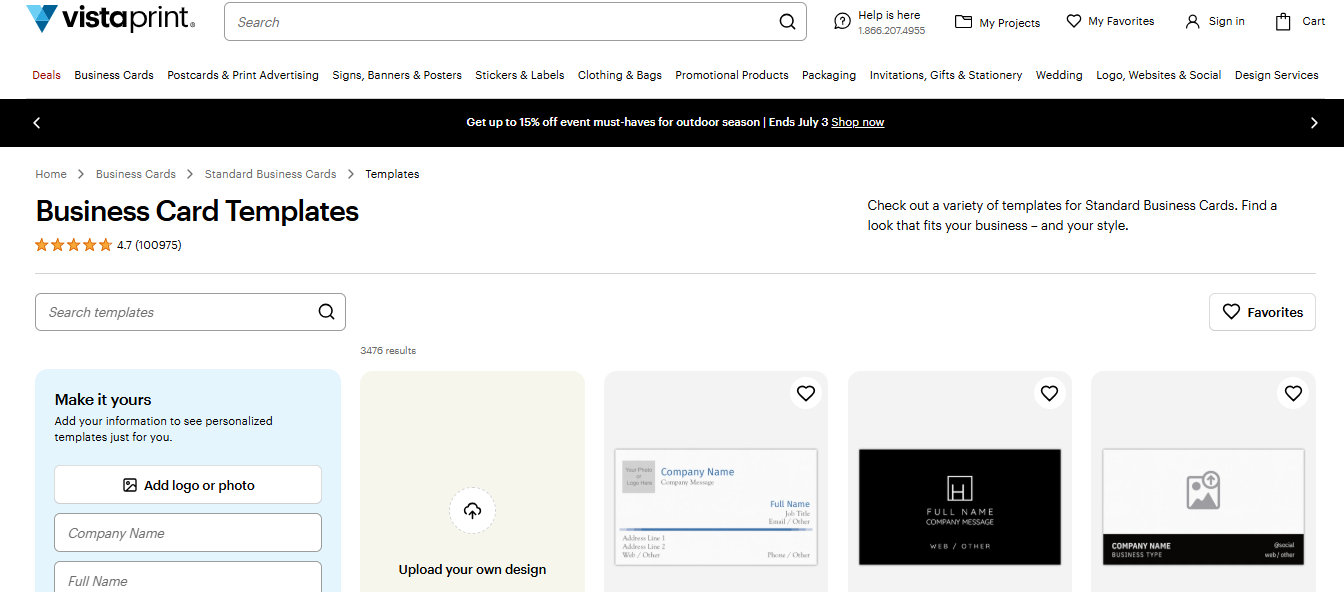This screenshot has height=592, width=1344.
Task: Select the Upload your own design tile
Action: pos(472,510)
